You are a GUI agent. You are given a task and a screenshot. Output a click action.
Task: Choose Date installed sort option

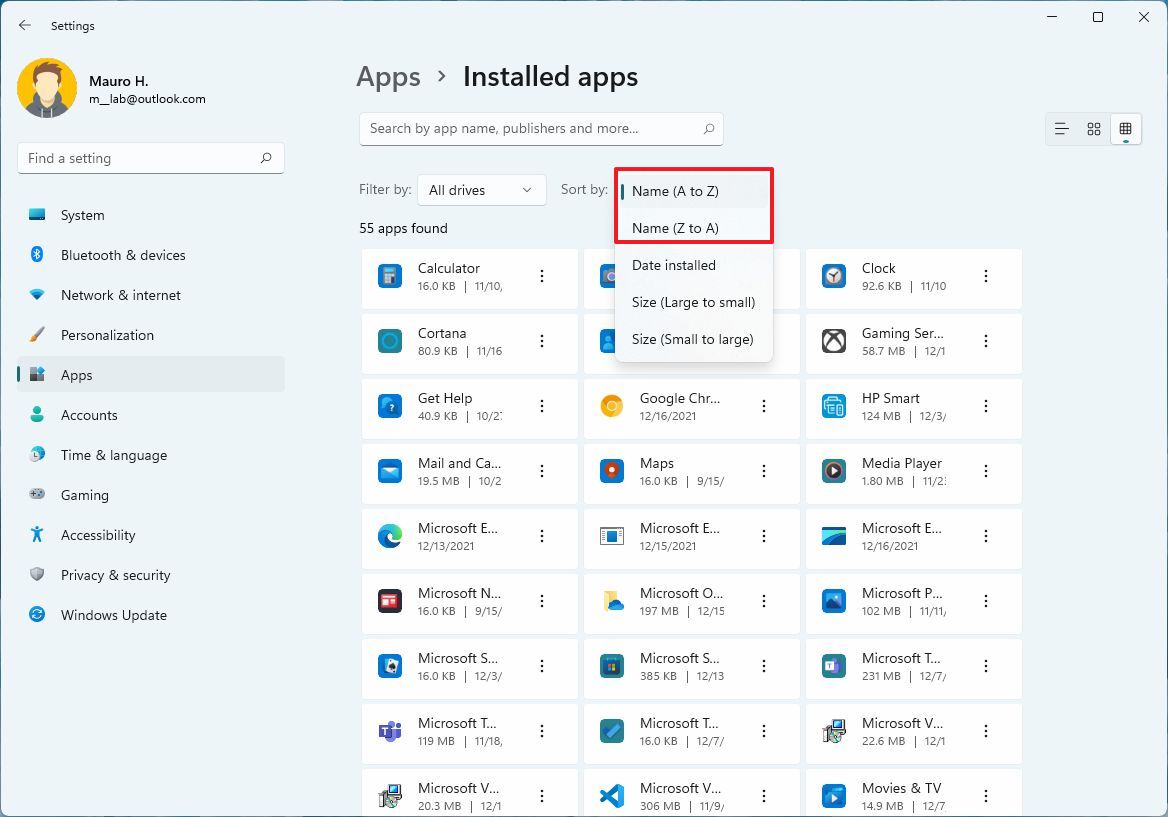pos(674,265)
